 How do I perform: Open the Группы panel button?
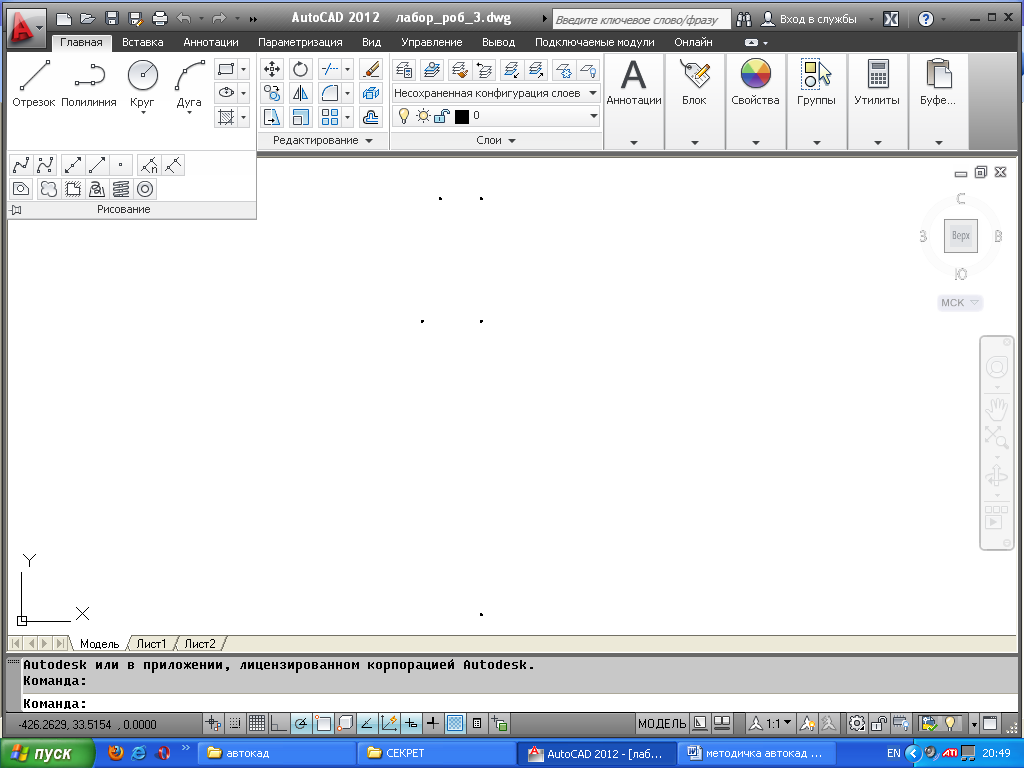pos(816,101)
